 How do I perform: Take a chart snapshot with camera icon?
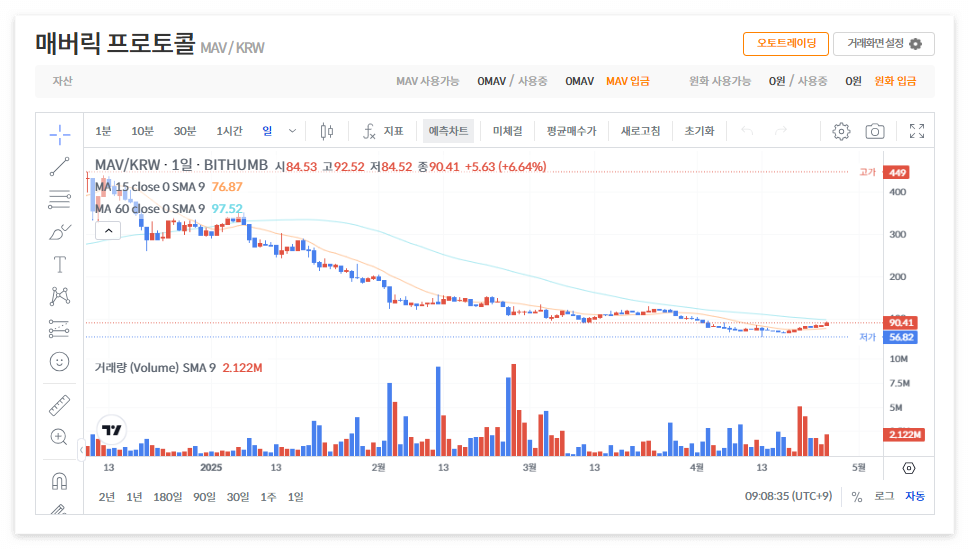point(874,131)
